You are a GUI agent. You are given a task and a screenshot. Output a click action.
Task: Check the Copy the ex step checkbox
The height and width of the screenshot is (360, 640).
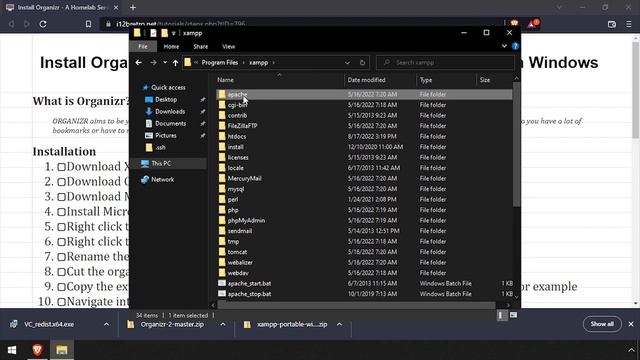[61, 287]
